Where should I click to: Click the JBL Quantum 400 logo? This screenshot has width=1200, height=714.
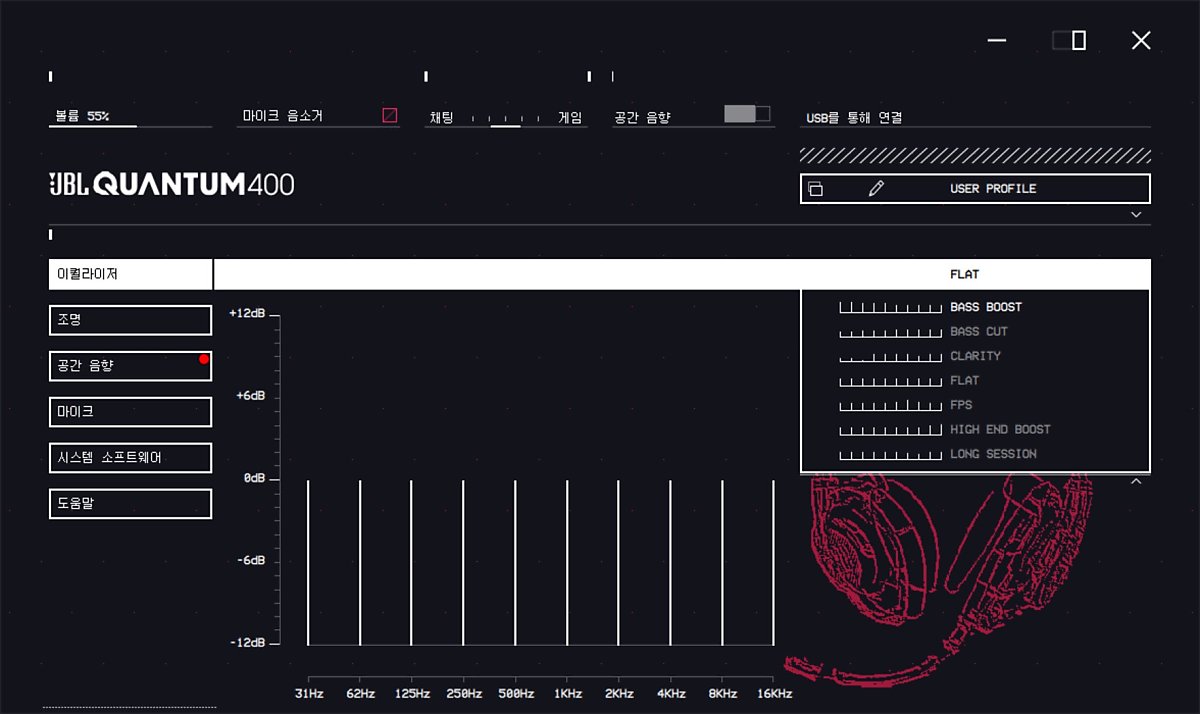click(x=172, y=184)
